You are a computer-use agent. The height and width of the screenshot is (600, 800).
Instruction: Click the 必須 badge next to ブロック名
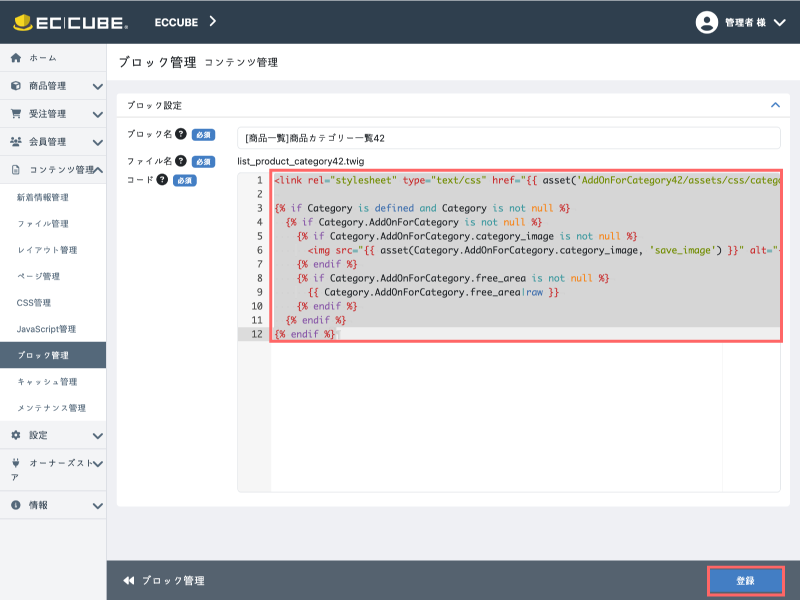tap(203, 135)
